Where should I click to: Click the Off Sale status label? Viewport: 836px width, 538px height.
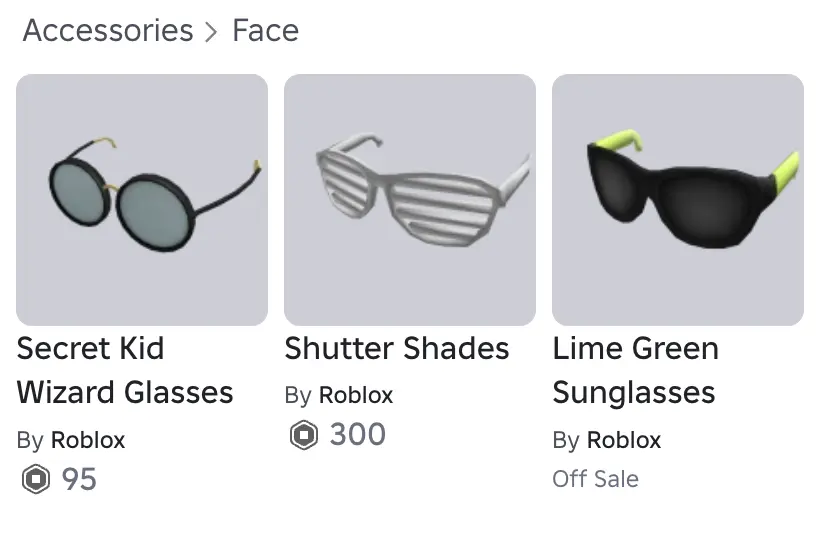coord(595,479)
